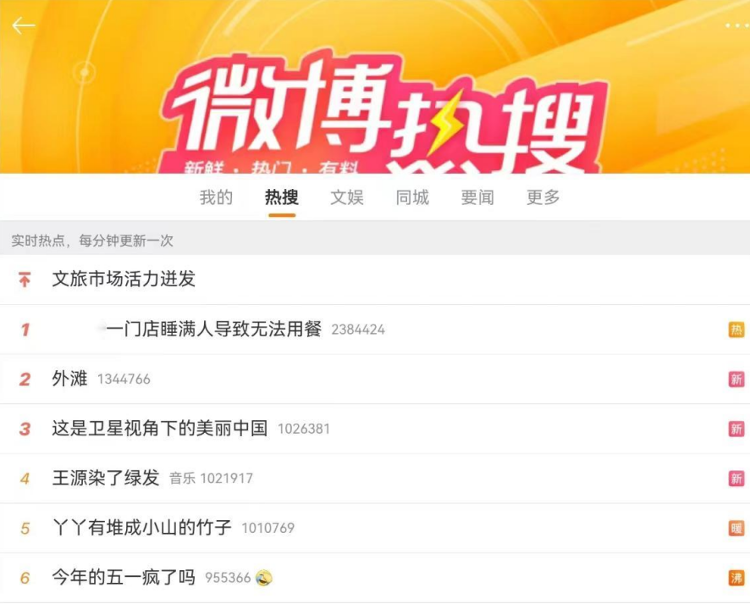Click the 暖 badge beside 丫丫 topic
This screenshot has width=750, height=604.
pyautogui.click(x=736, y=528)
